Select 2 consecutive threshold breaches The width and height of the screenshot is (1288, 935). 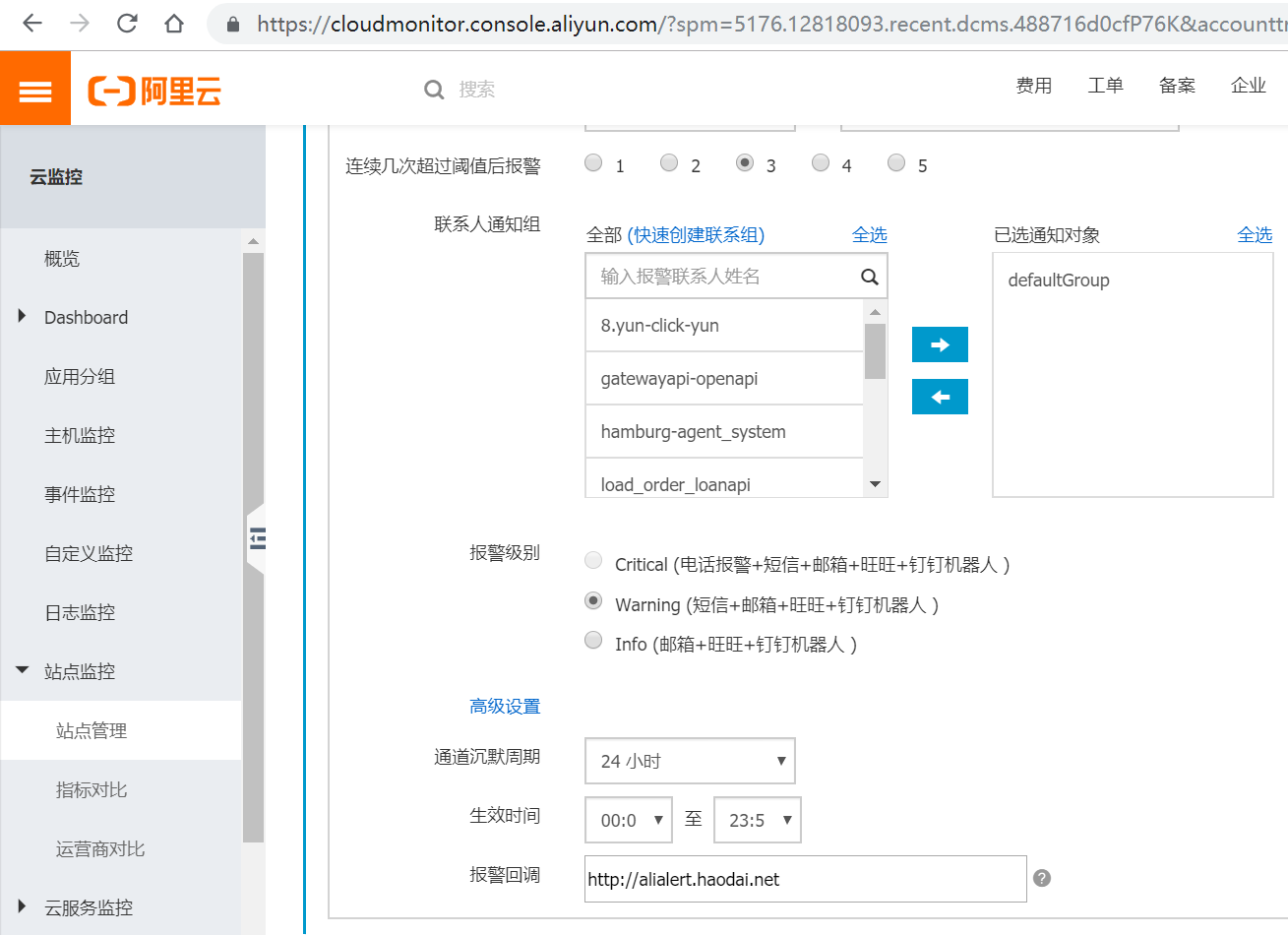(669, 162)
